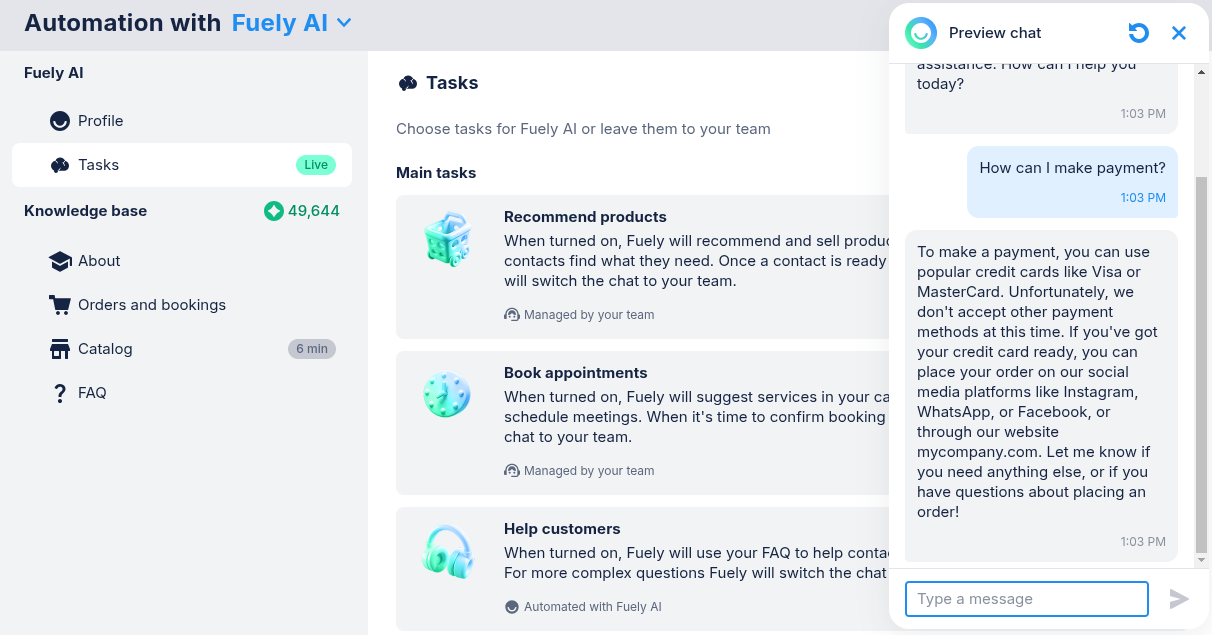Click the restart chat refresh icon

click(1138, 33)
